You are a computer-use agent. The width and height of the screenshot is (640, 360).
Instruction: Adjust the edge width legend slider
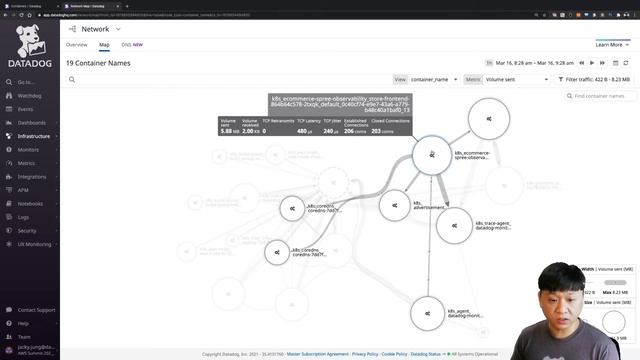[615, 282]
